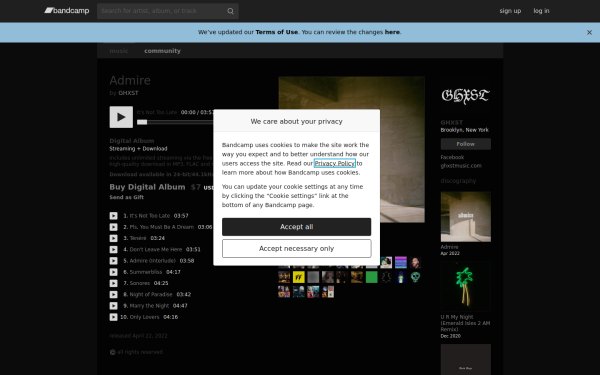The height and width of the screenshot is (375, 600).
Task: Play track 1 It's Not Too Late
Action: point(114,216)
